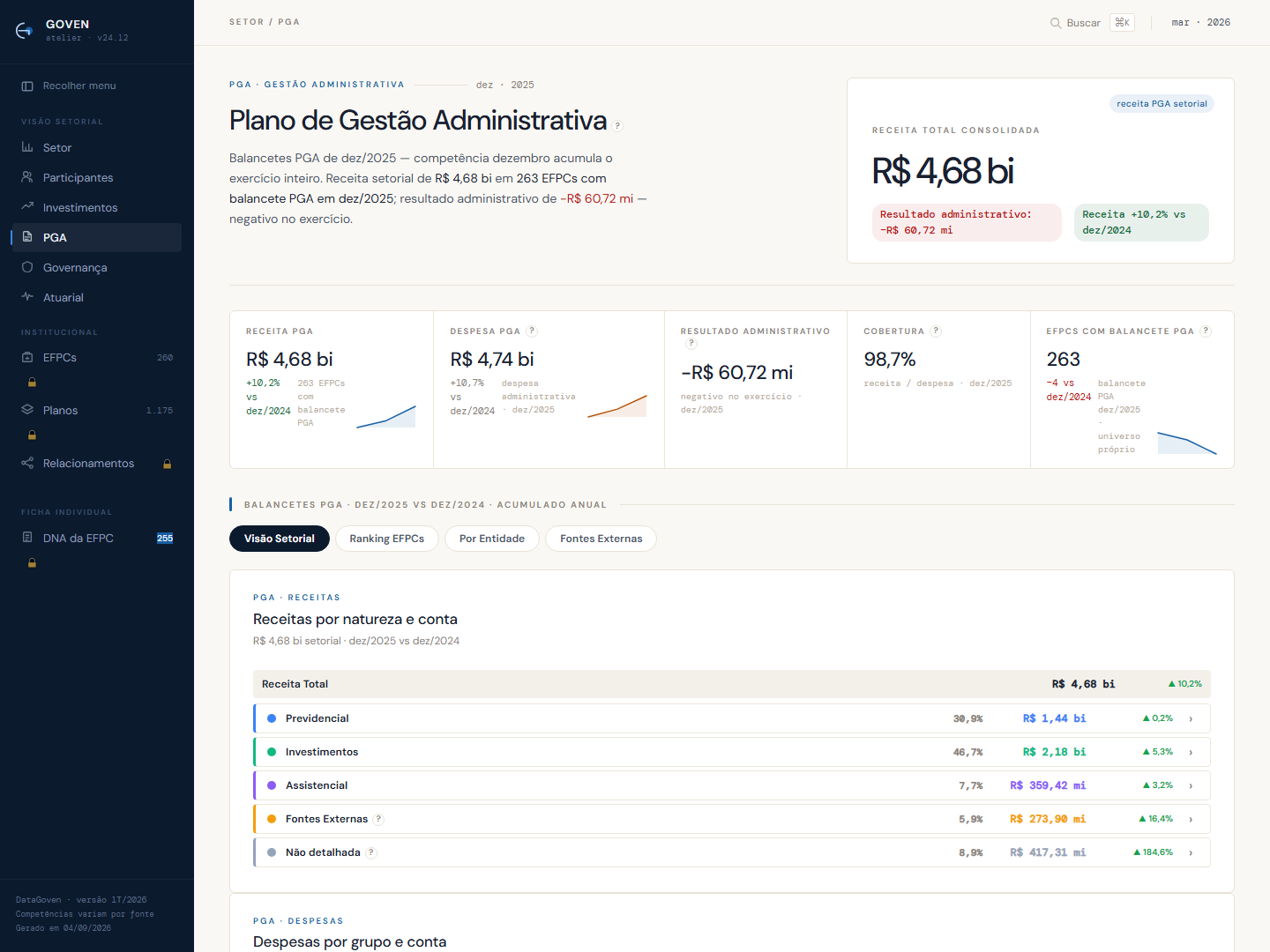The width and height of the screenshot is (1270, 952).
Task: Click the 255 badge by DNA da EFPC
Action: coord(165,539)
